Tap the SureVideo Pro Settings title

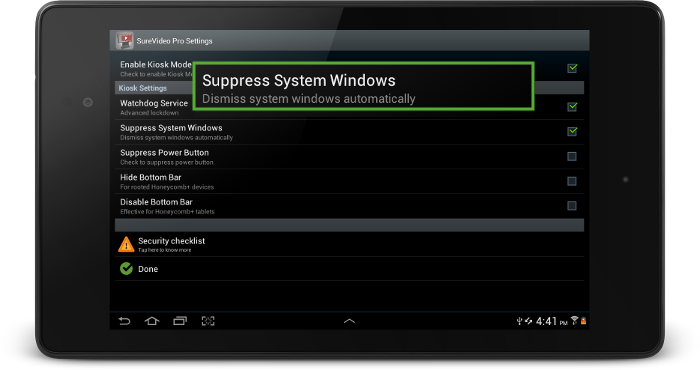click(x=175, y=41)
